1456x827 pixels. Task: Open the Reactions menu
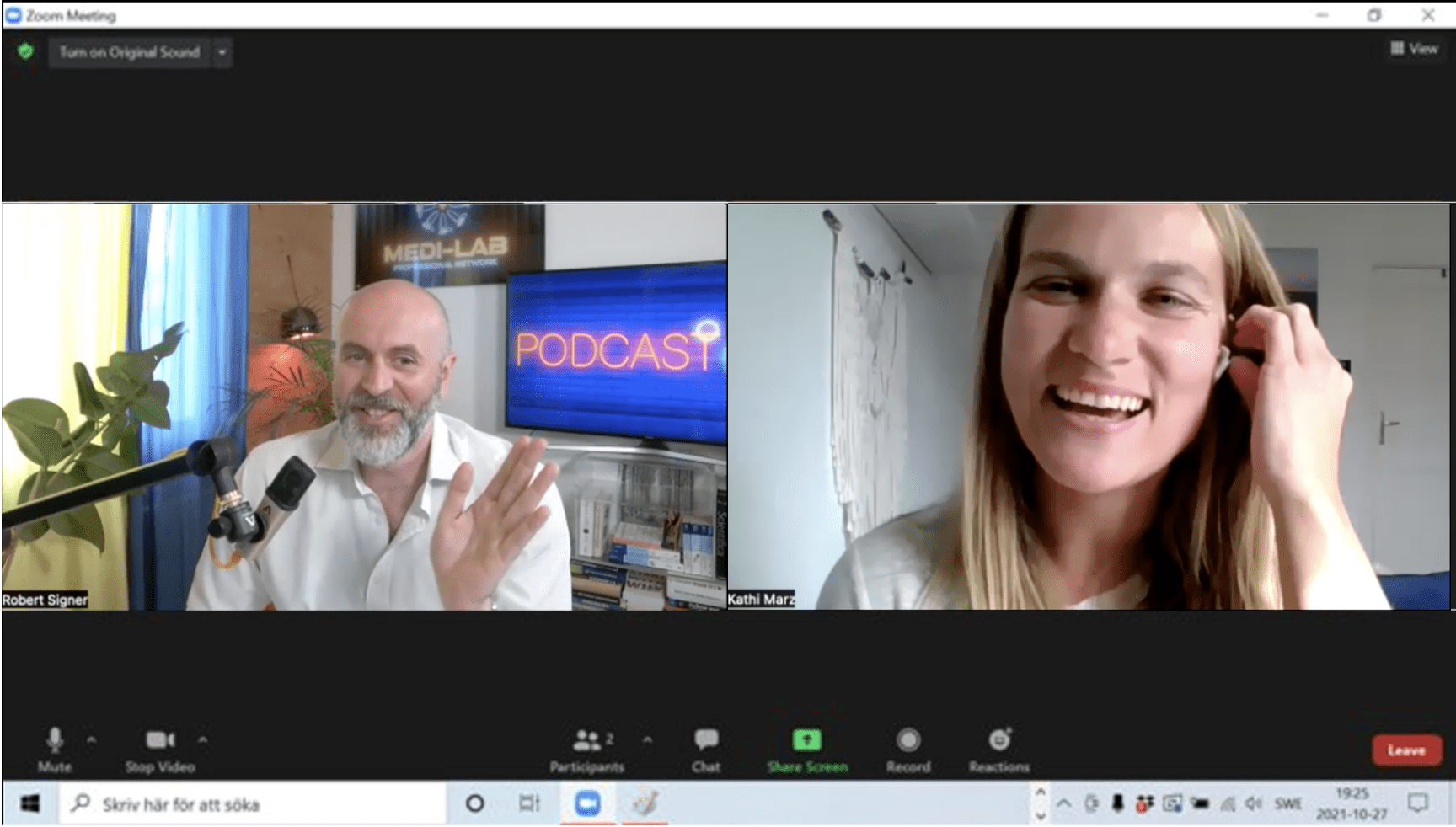(x=999, y=740)
